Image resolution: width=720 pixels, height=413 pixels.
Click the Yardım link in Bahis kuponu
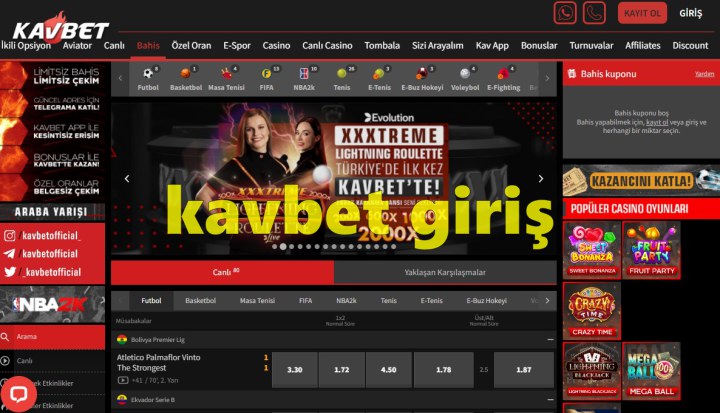704,74
